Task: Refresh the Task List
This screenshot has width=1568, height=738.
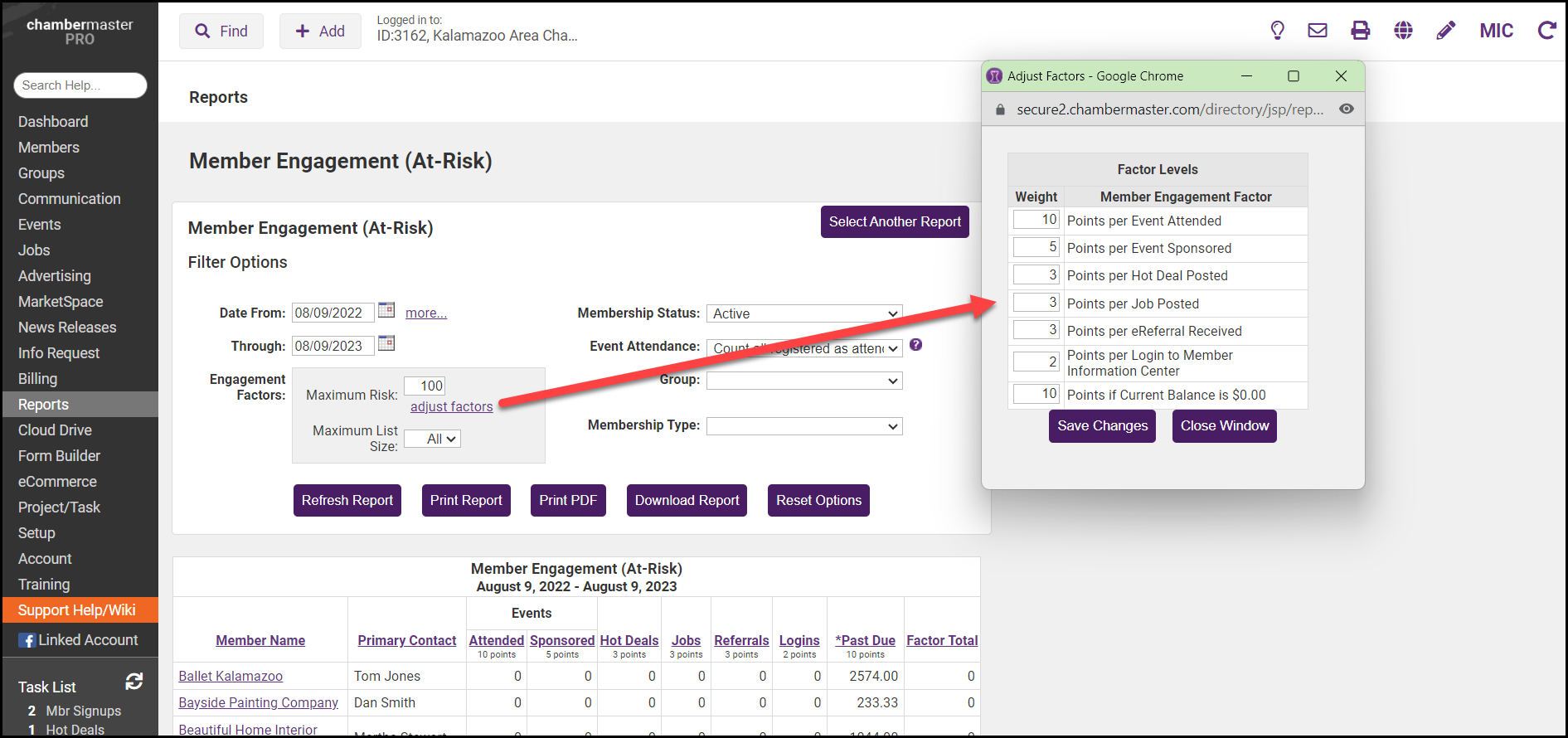Action: pos(134,682)
